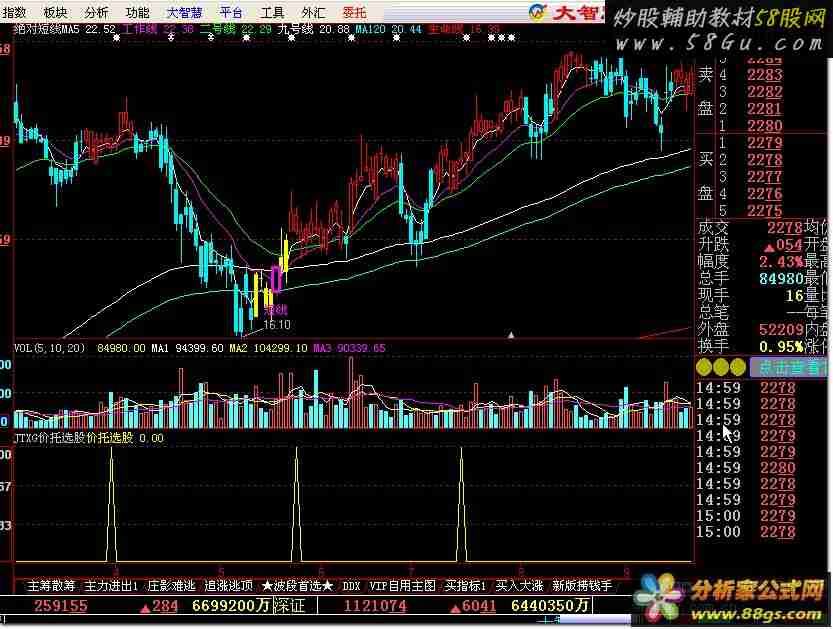Open the 大智慧 menu

click(x=185, y=12)
